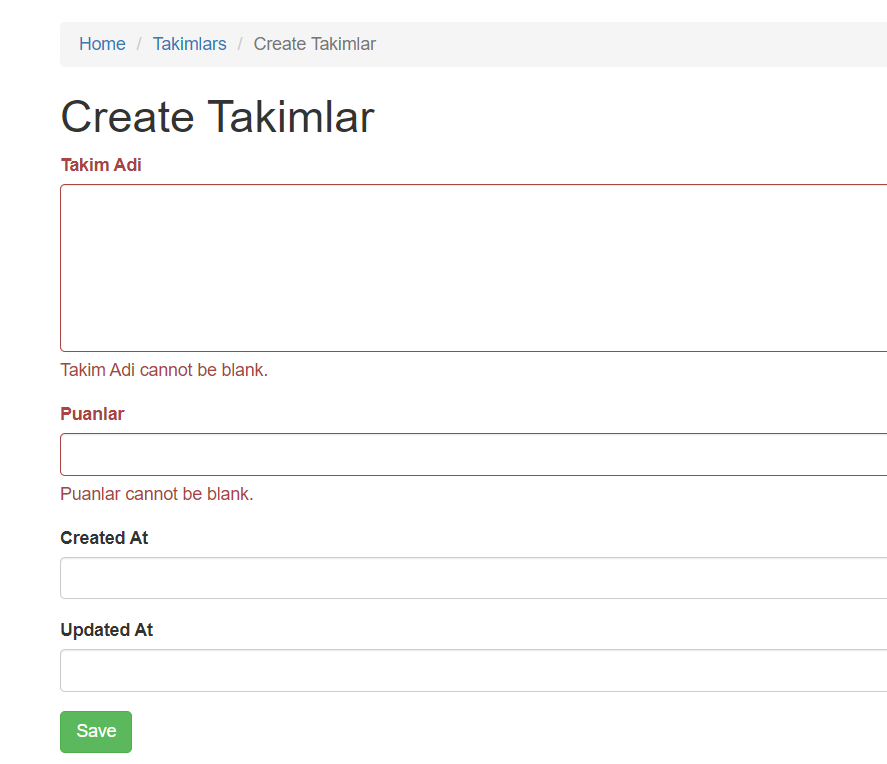Click the Created At label
Viewport: 887px width, 764px height.
pos(104,538)
